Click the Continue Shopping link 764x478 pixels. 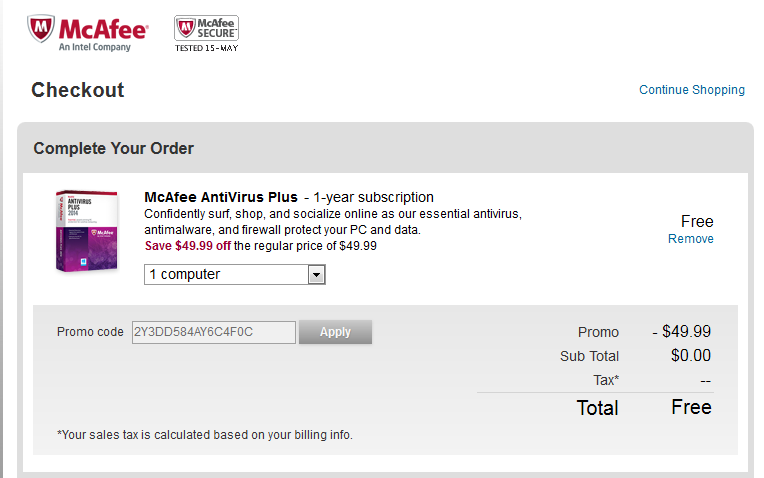(x=692, y=90)
